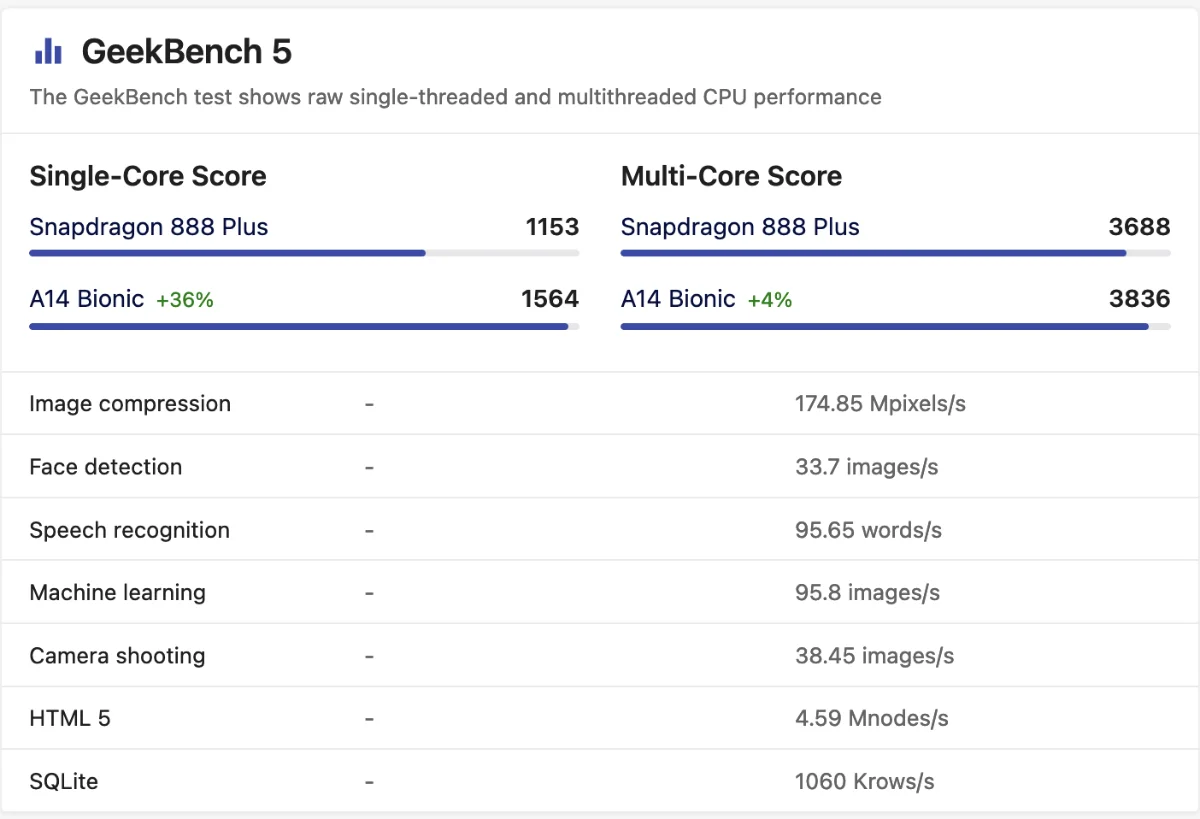The width and height of the screenshot is (1200, 819).
Task: Click the +4% multi-core difference label
Action: (x=770, y=300)
